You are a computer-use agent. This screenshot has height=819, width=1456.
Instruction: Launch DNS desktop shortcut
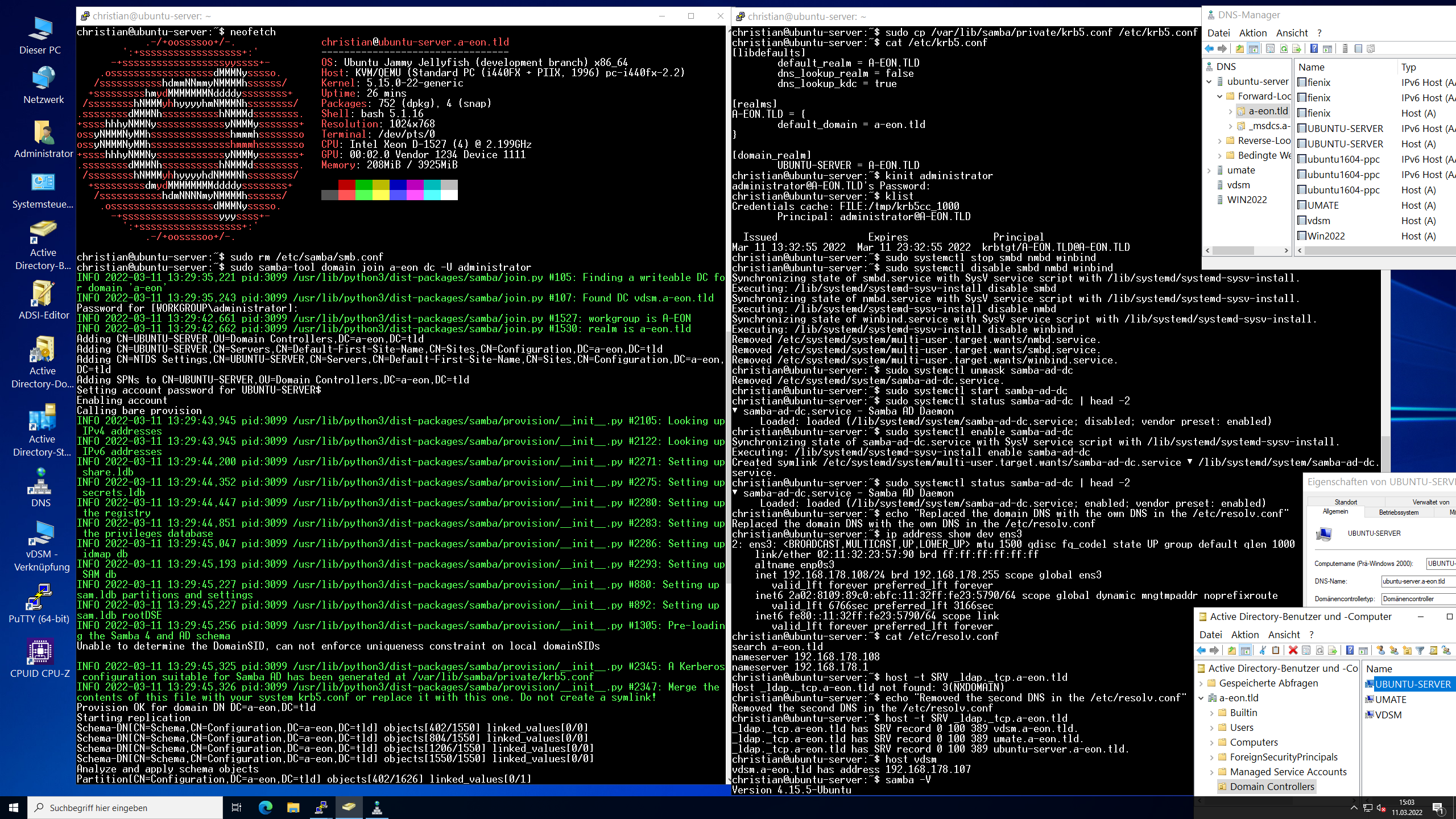click(x=41, y=488)
